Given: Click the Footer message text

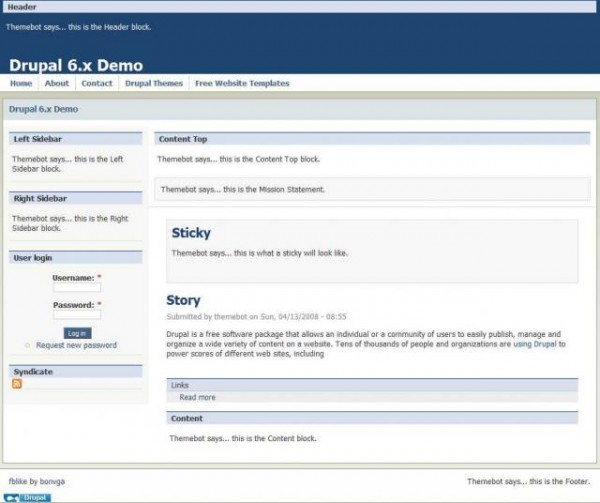Looking at the screenshot, I should click(x=528, y=481).
